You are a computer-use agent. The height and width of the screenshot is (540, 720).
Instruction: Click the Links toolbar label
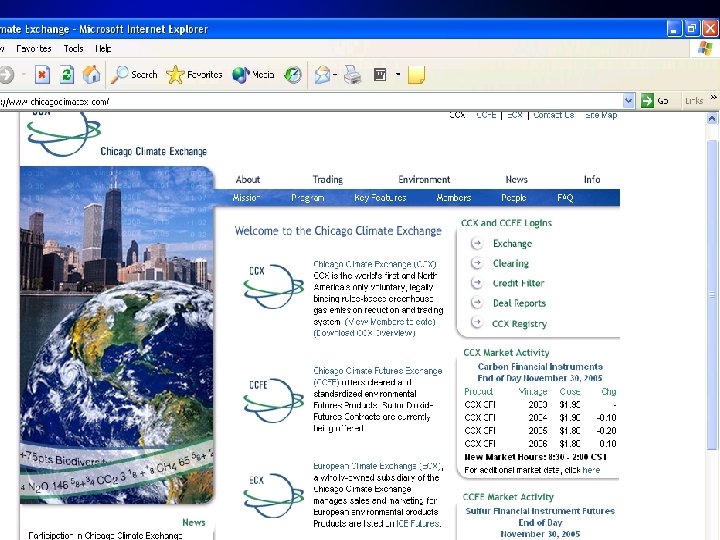click(693, 101)
